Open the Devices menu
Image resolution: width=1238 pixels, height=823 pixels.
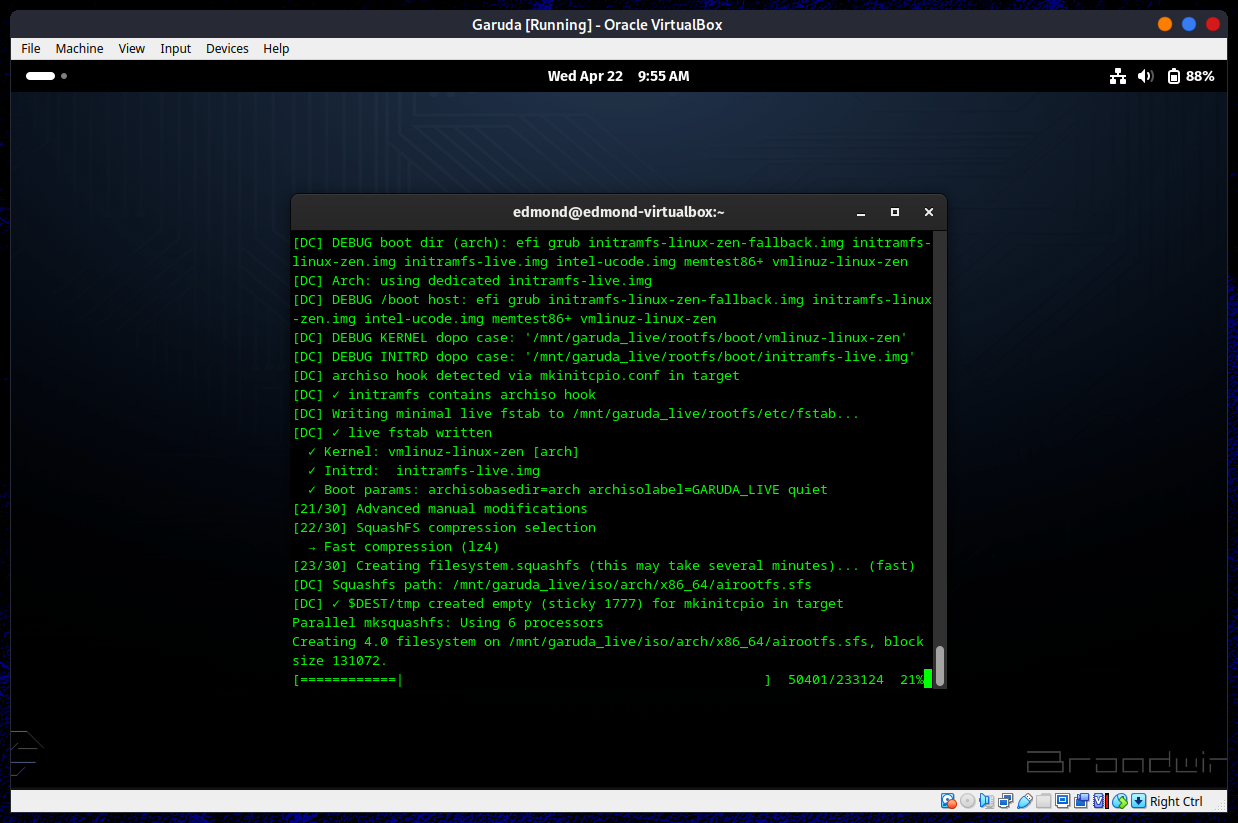pos(227,48)
